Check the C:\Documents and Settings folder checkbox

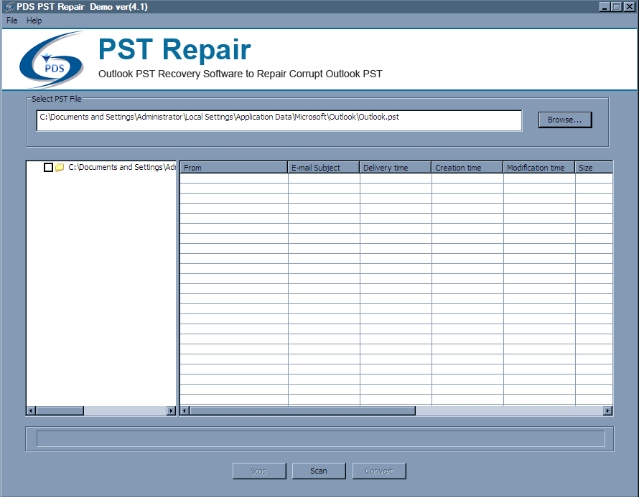coord(48,167)
